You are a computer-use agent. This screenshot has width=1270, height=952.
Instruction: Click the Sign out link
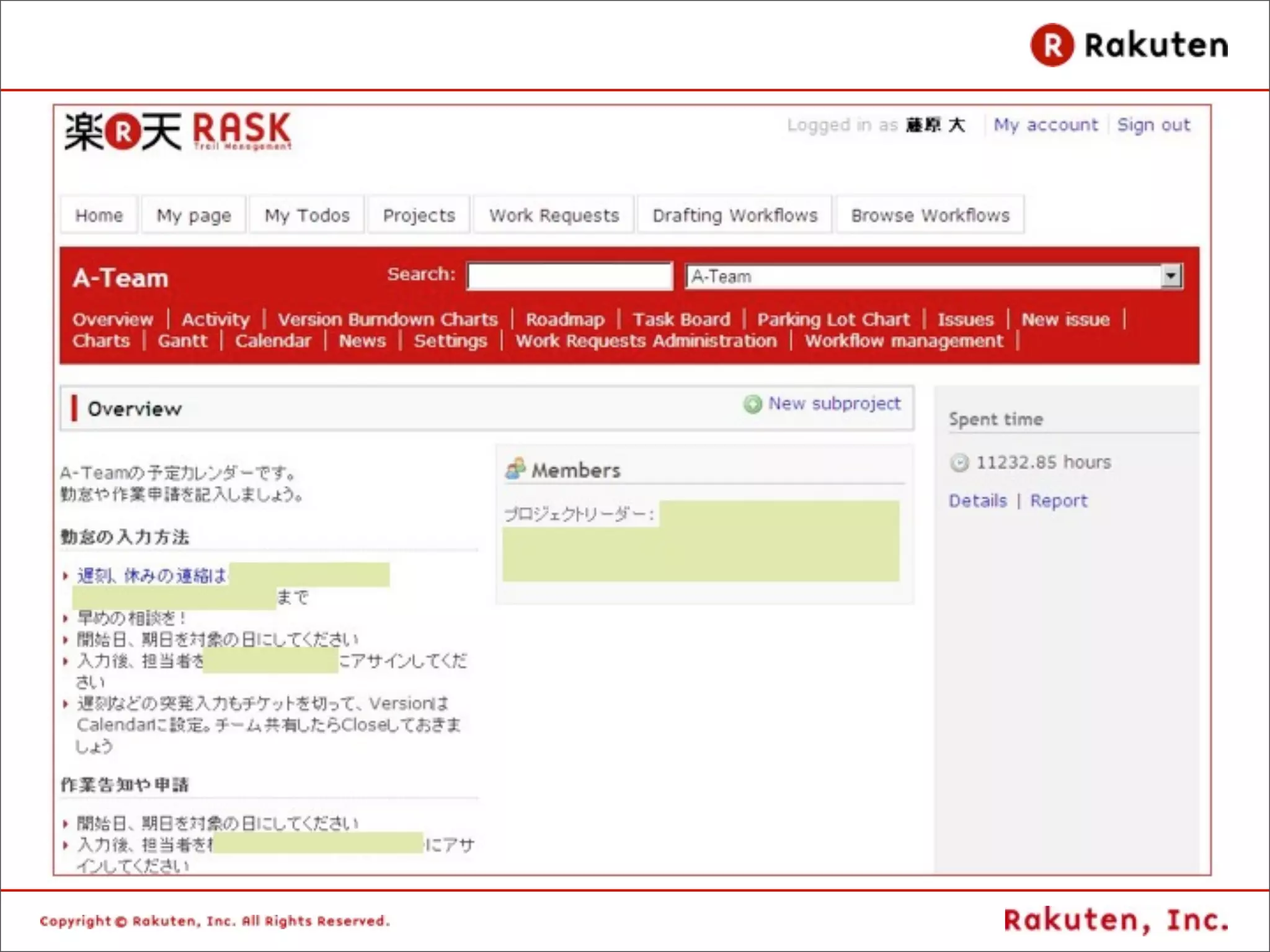[1153, 125]
